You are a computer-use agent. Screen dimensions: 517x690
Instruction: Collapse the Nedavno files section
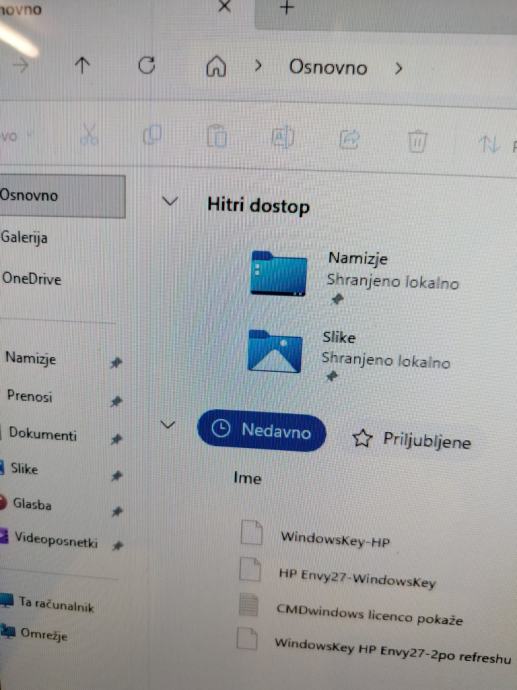click(x=168, y=425)
